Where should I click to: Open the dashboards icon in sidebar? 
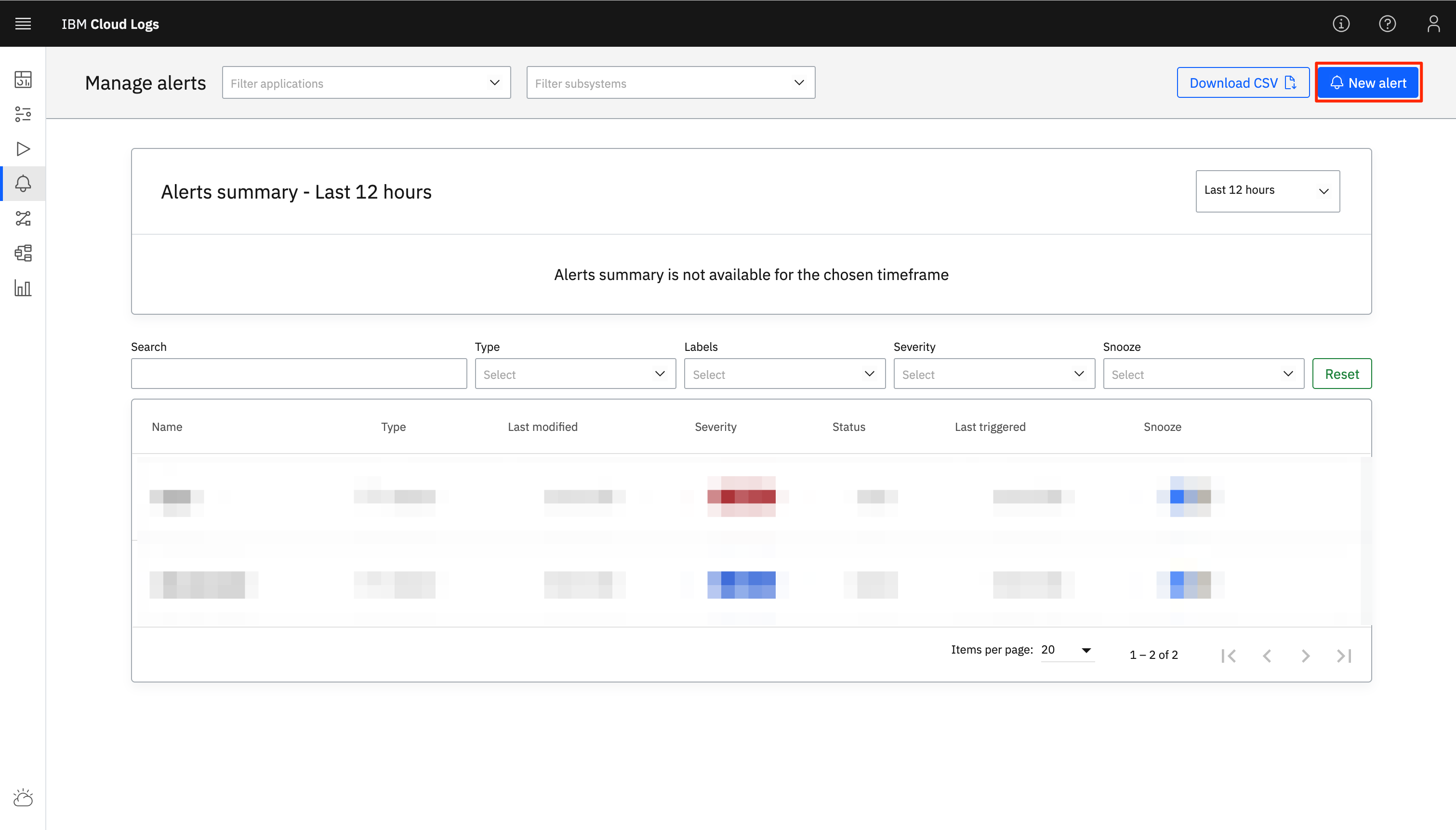pos(23,79)
